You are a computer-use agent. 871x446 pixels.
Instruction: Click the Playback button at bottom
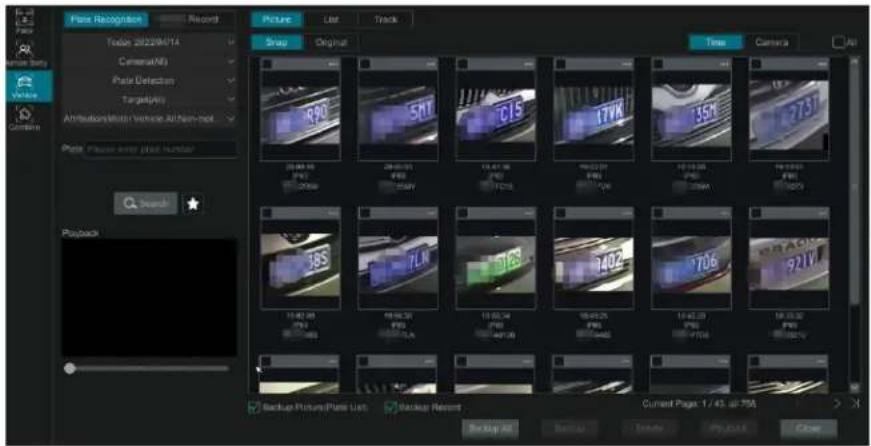(729, 429)
